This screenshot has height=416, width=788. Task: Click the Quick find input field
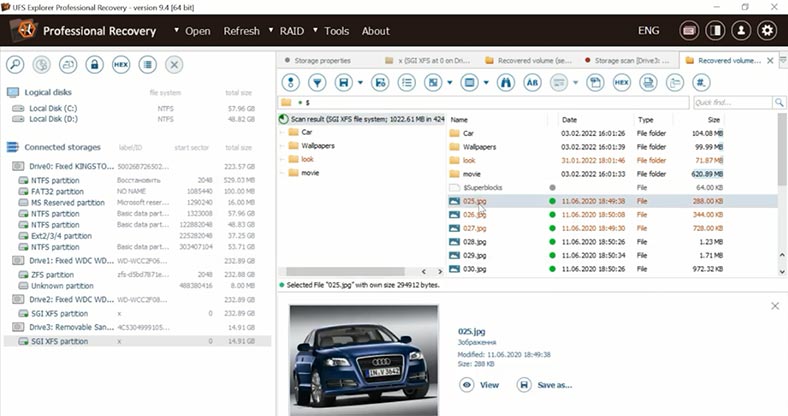pos(733,102)
